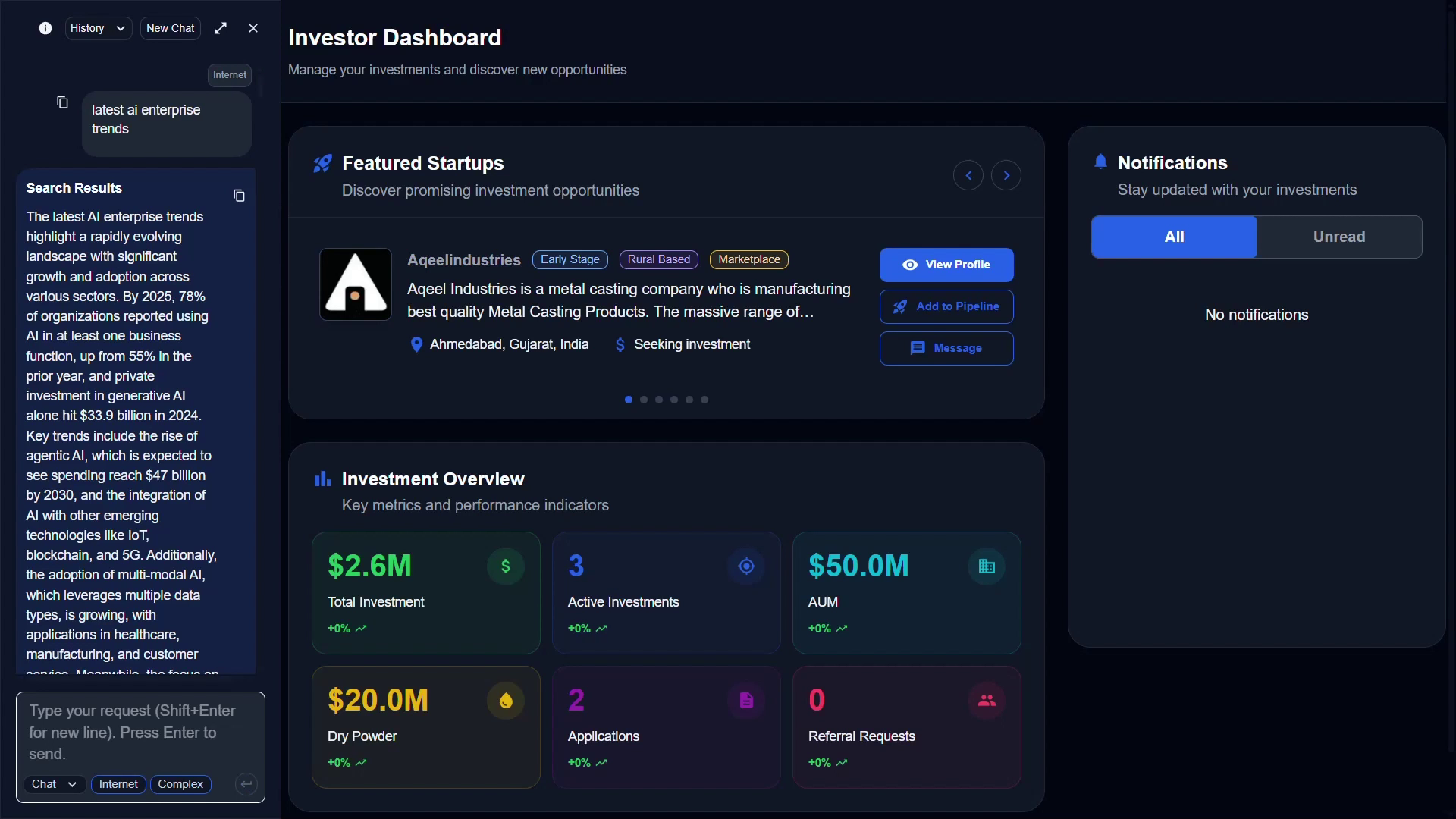Enable the Complex mode pill
Viewport: 1456px width, 819px height.
point(180,784)
